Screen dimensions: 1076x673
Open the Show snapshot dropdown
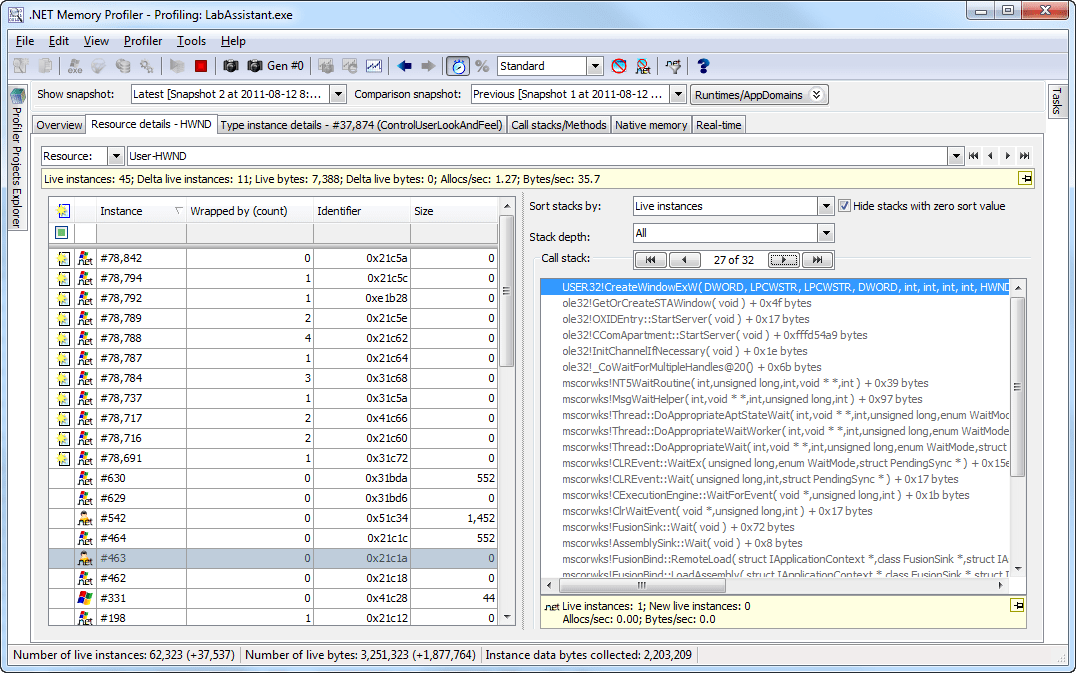point(336,93)
